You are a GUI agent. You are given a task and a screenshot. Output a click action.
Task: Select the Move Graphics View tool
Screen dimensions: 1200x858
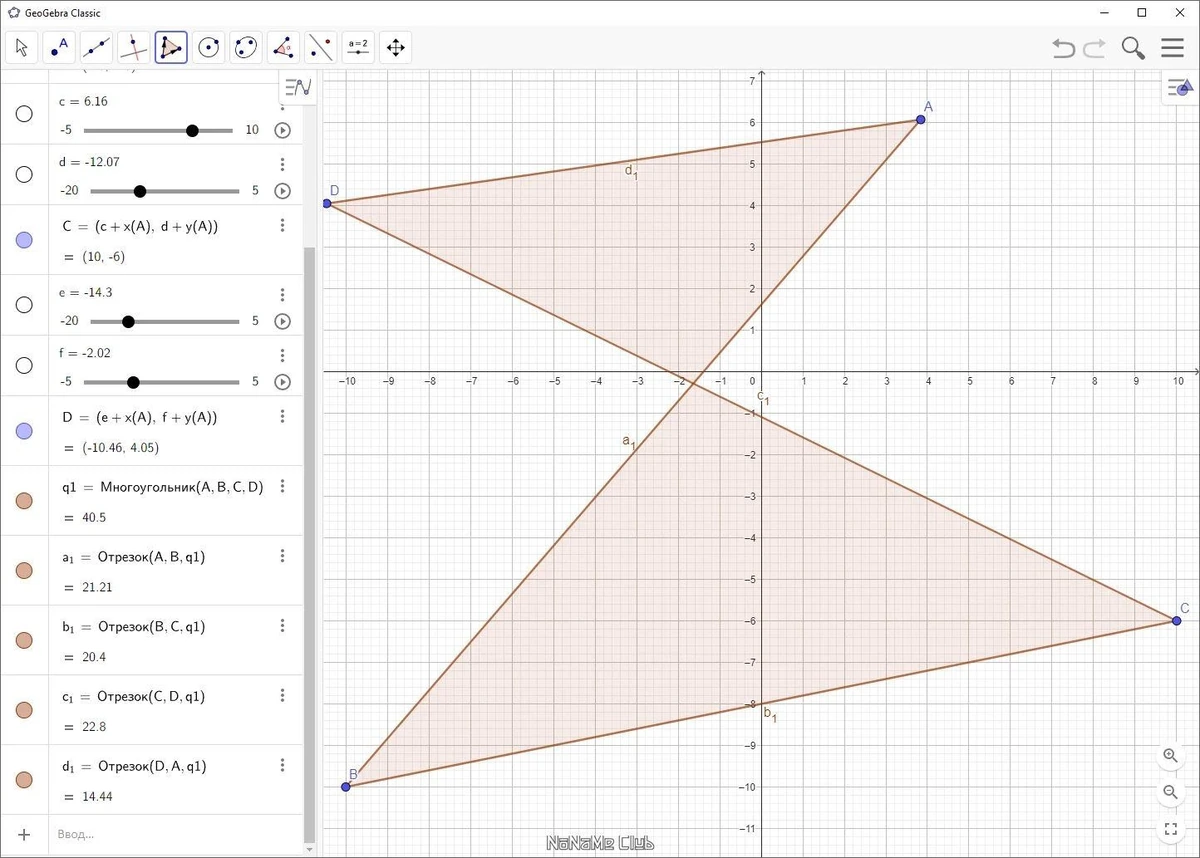(395, 47)
